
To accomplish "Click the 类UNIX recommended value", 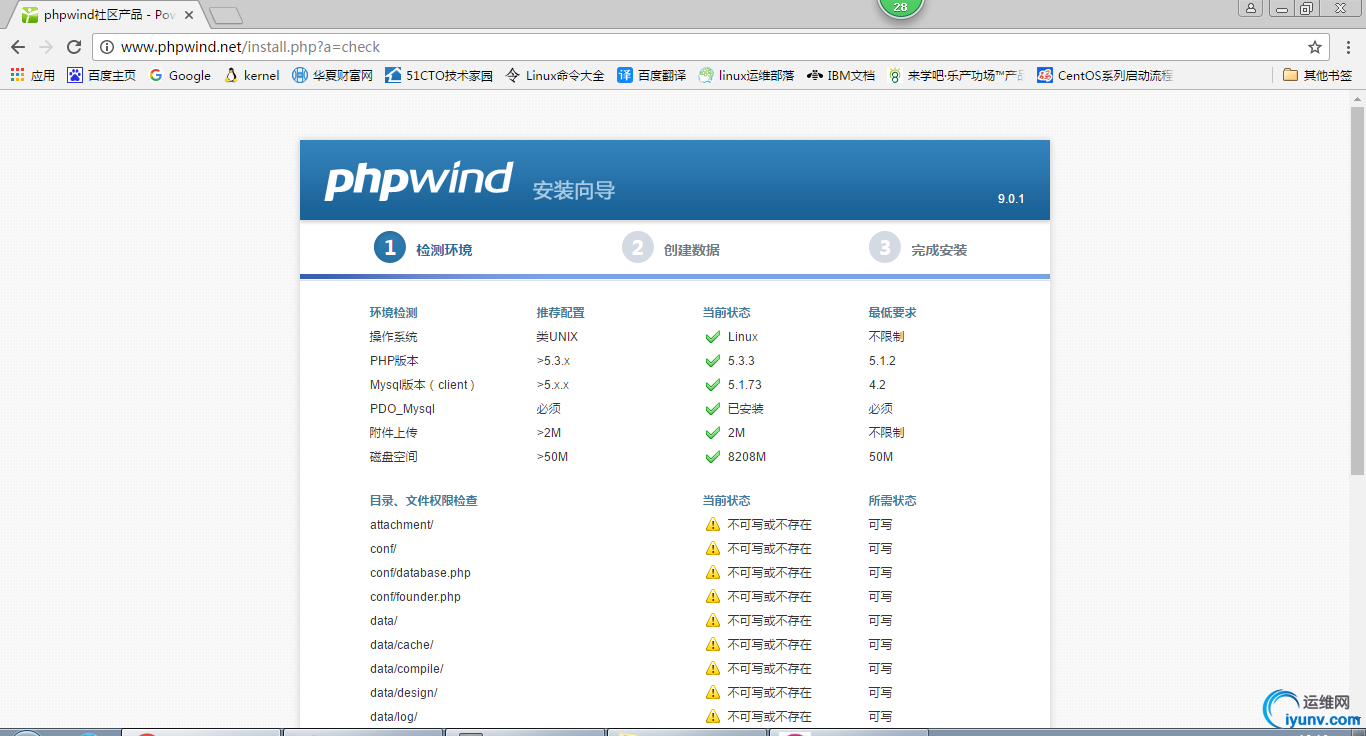I will point(557,337).
